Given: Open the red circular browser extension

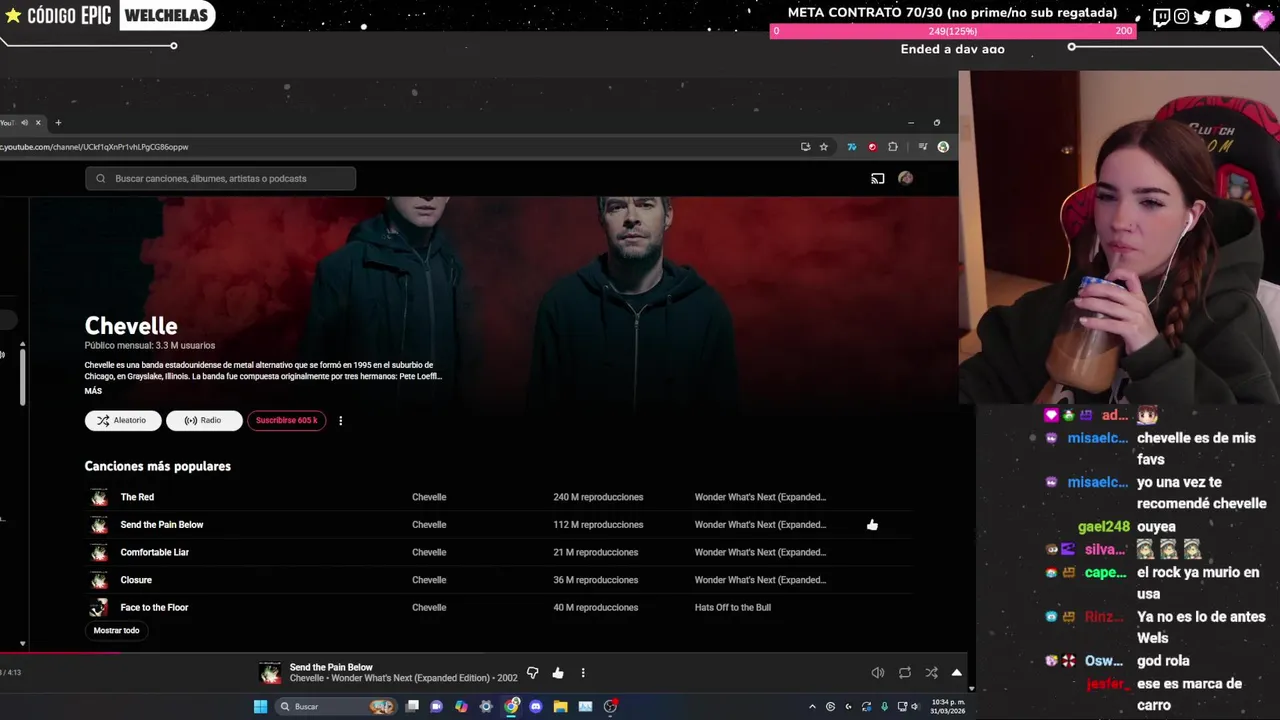Looking at the screenshot, I should [872, 147].
